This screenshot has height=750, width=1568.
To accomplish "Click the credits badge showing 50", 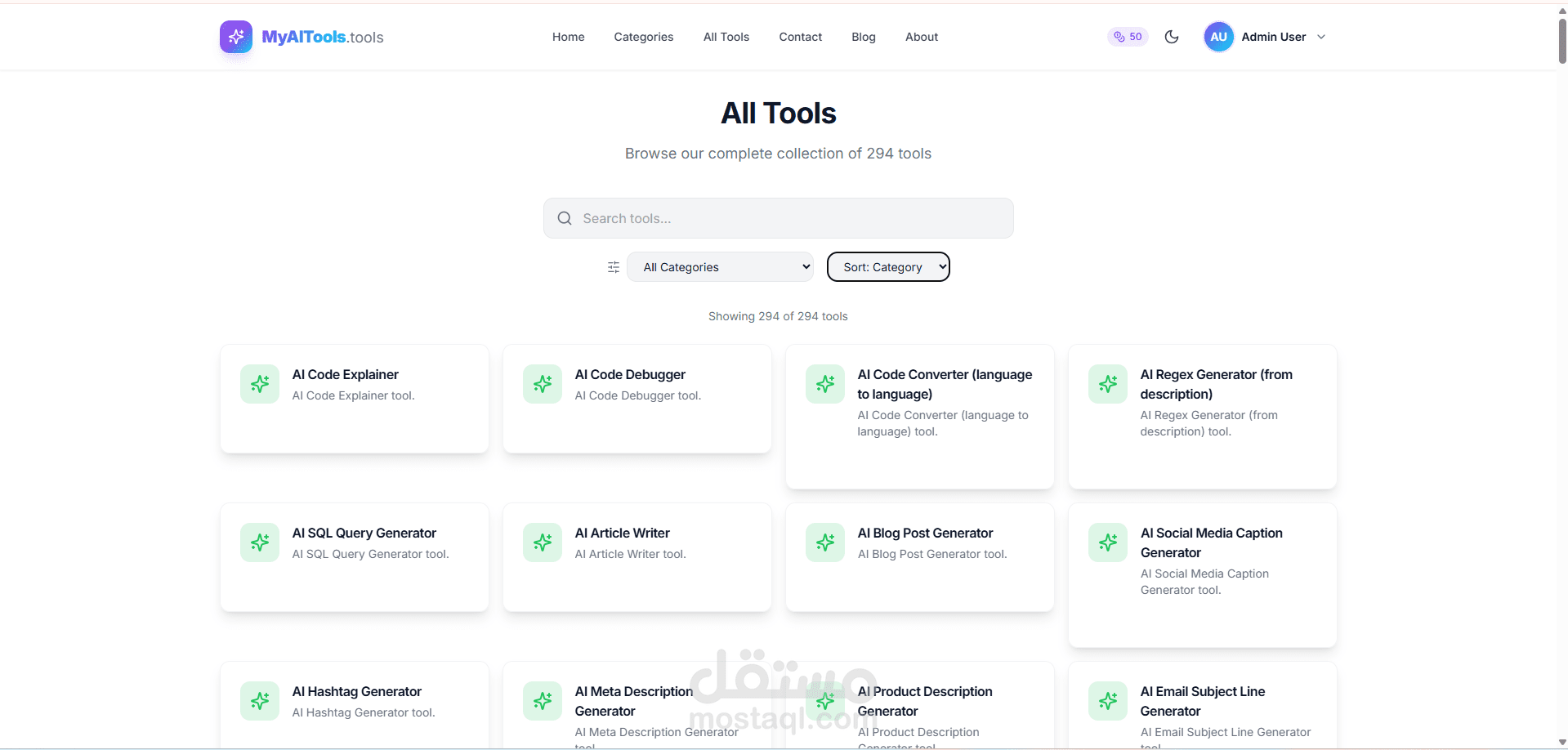I will (x=1127, y=37).
